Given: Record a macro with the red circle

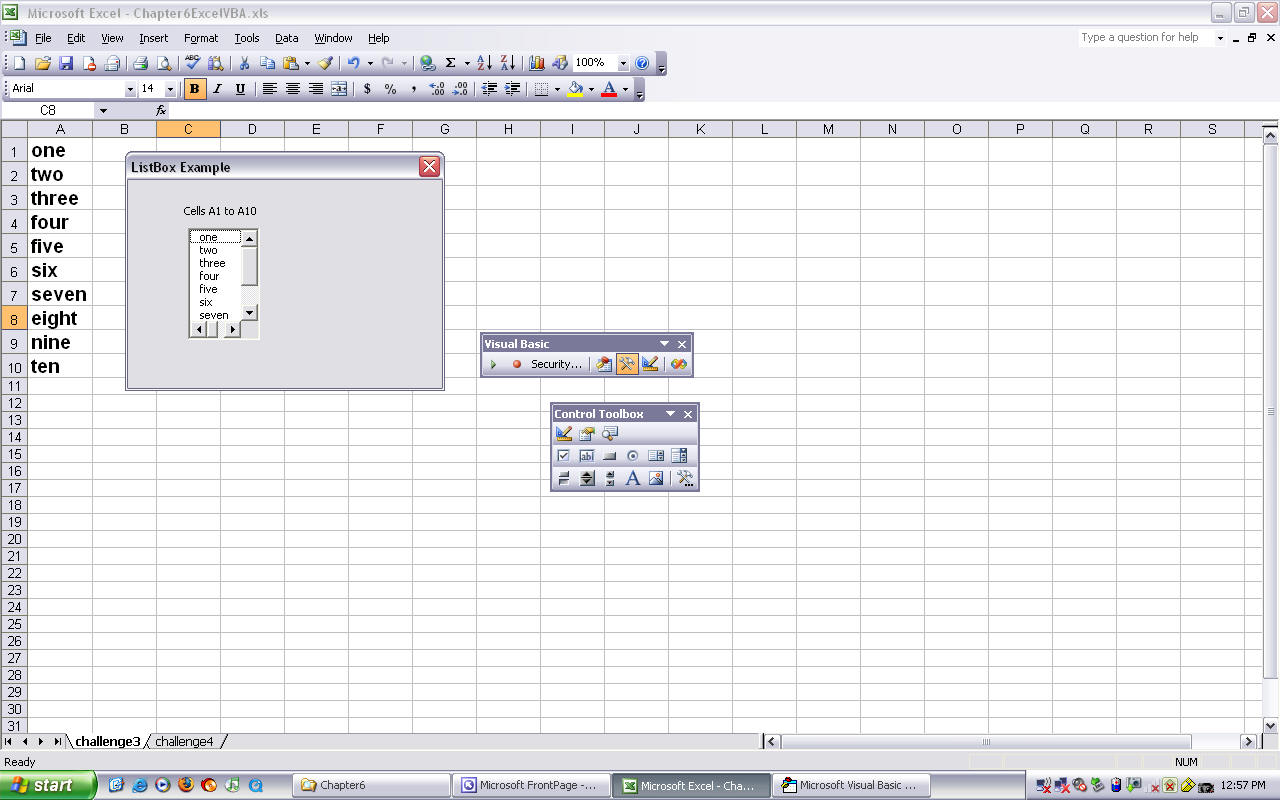Looking at the screenshot, I should click(517, 364).
